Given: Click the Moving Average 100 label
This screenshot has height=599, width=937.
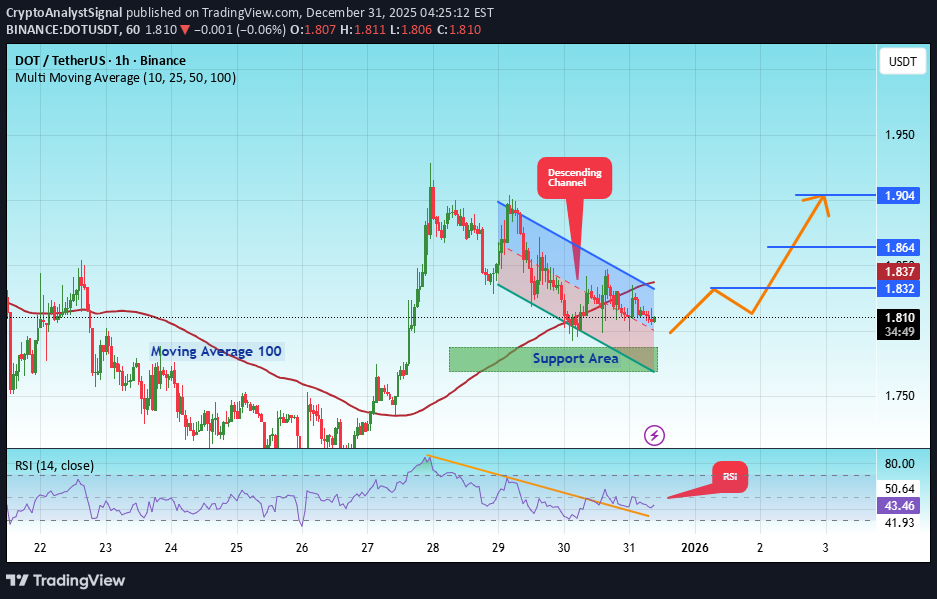Looking at the screenshot, I should click(216, 351).
